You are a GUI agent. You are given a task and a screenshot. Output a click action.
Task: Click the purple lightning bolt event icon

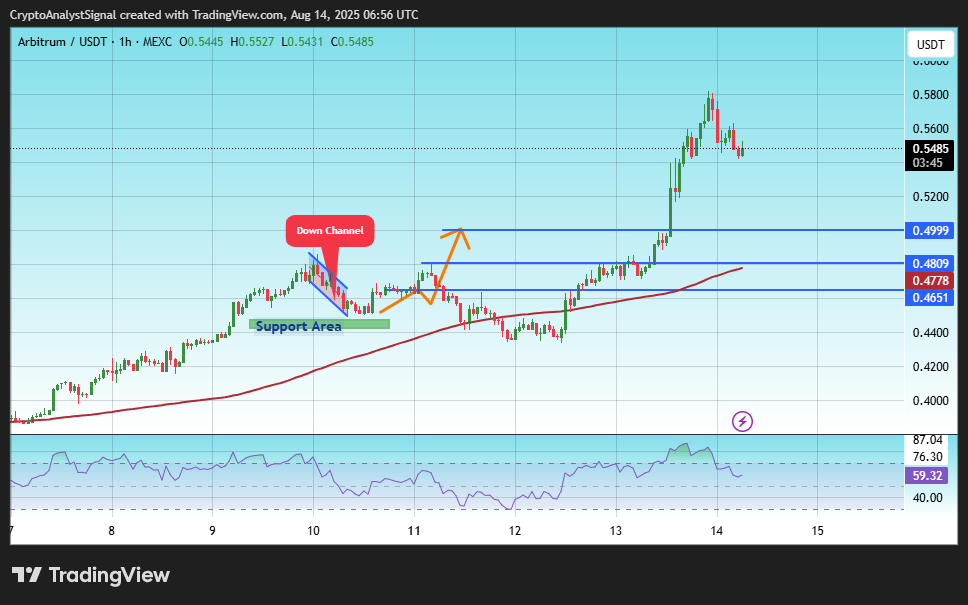pyautogui.click(x=742, y=422)
